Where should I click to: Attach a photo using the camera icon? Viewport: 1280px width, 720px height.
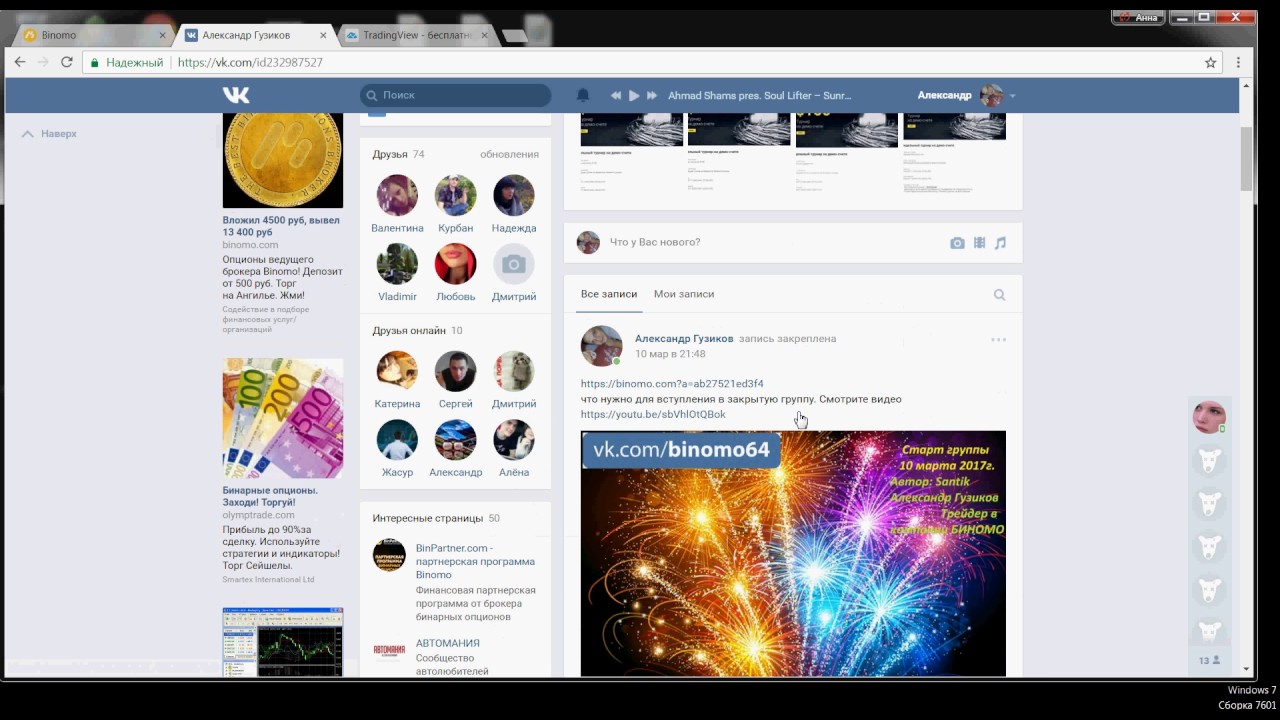(x=957, y=243)
